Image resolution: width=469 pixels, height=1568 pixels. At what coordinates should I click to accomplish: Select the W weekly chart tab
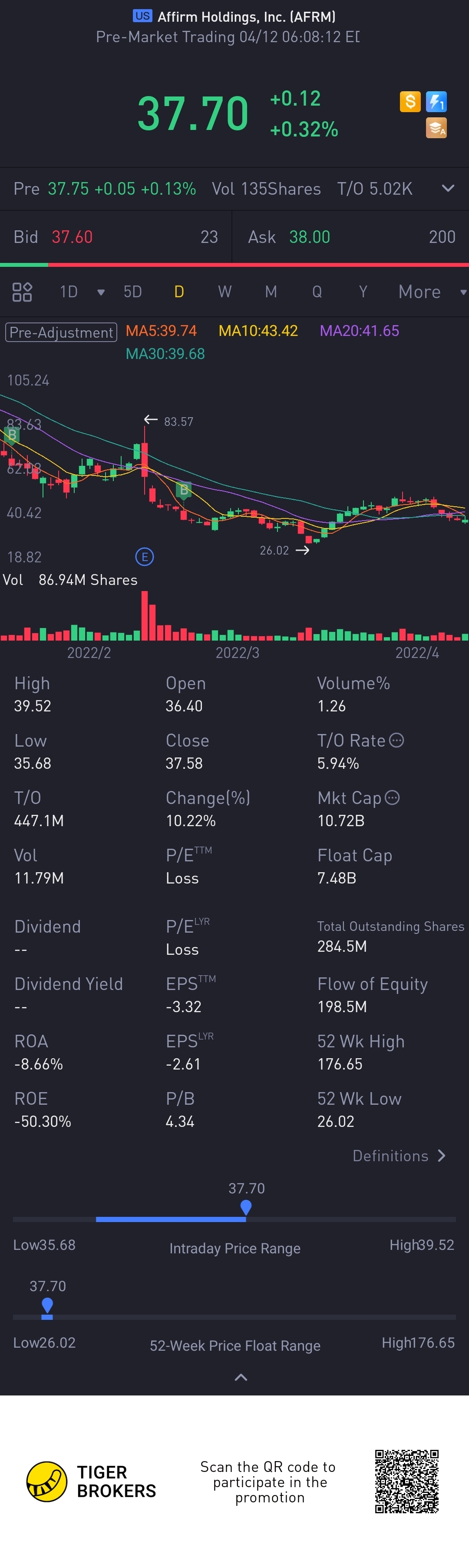click(225, 292)
